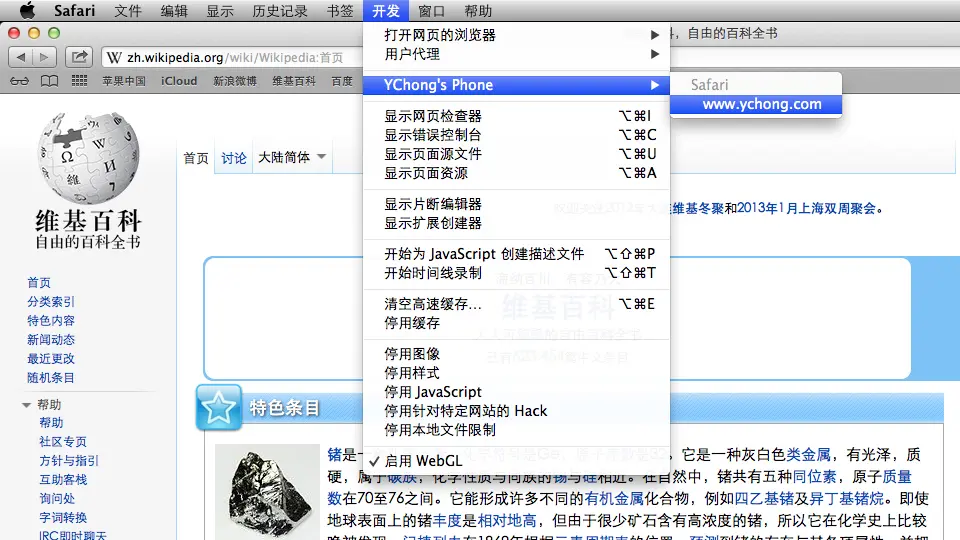Open 苹果中国 bookmark
This screenshot has width=960, height=540.
coord(124,81)
